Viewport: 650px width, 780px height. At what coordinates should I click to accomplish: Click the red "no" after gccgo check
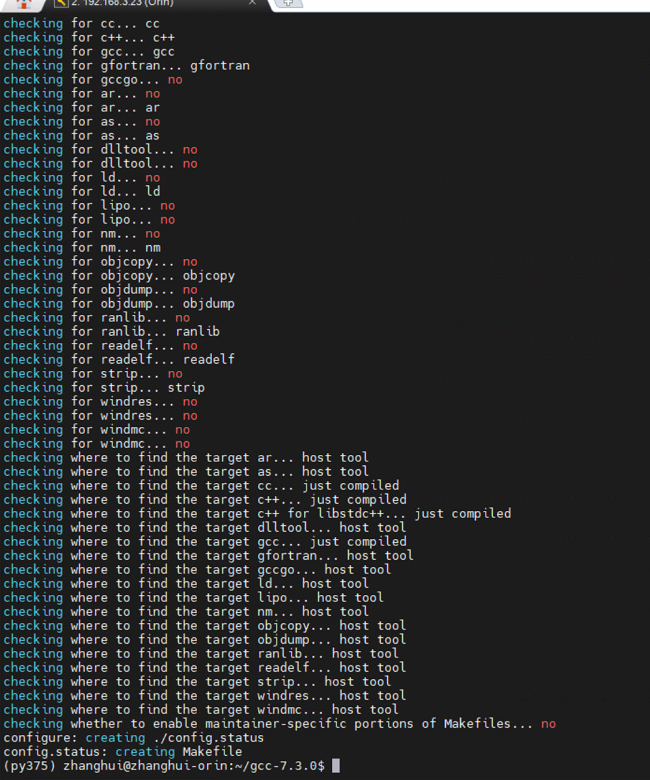pyautogui.click(x=175, y=80)
